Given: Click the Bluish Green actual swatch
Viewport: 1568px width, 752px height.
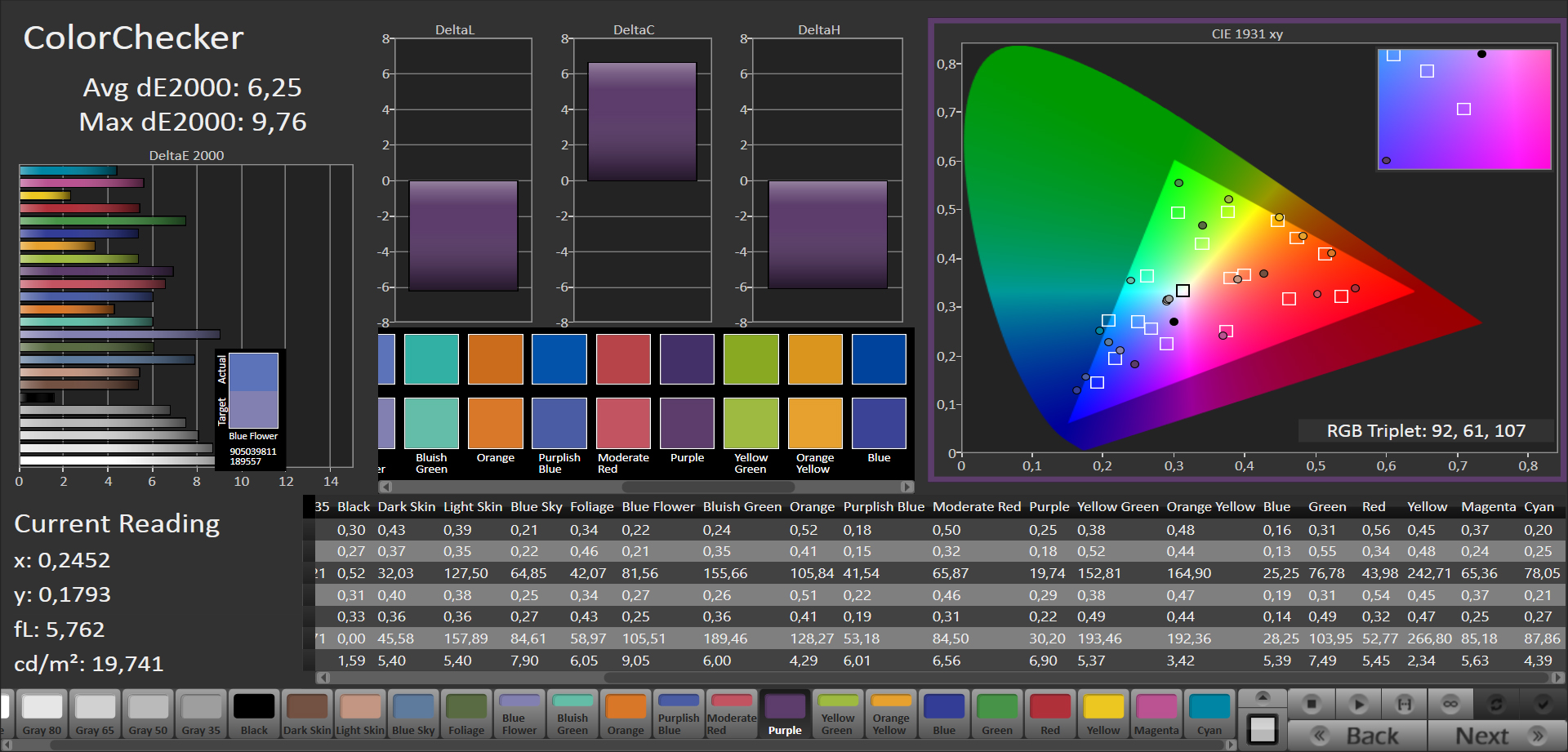Looking at the screenshot, I should point(431,359).
